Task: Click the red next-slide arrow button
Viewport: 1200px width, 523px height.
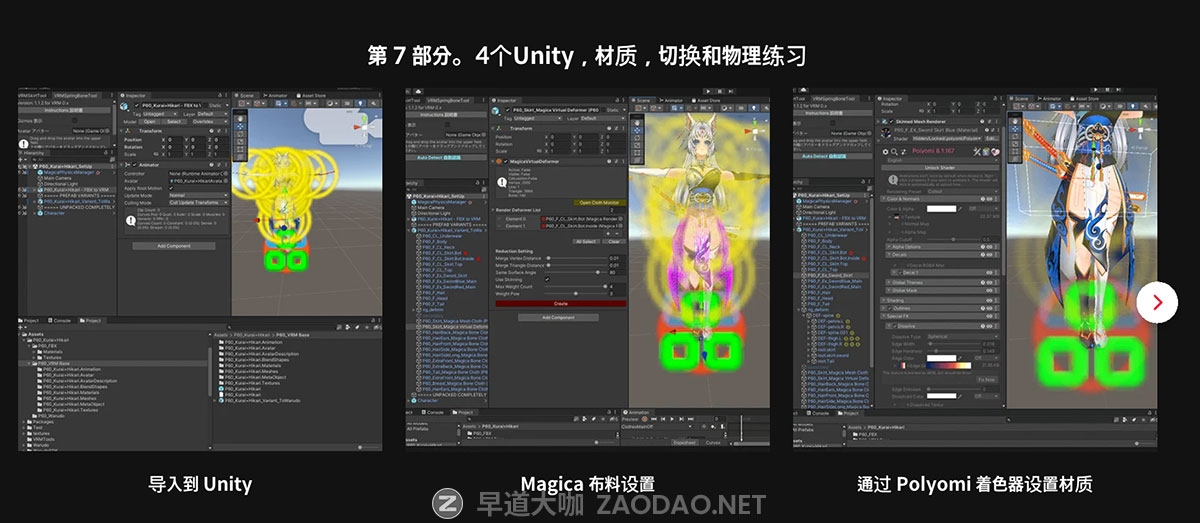Action: pyautogui.click(x=1158, y=302)
